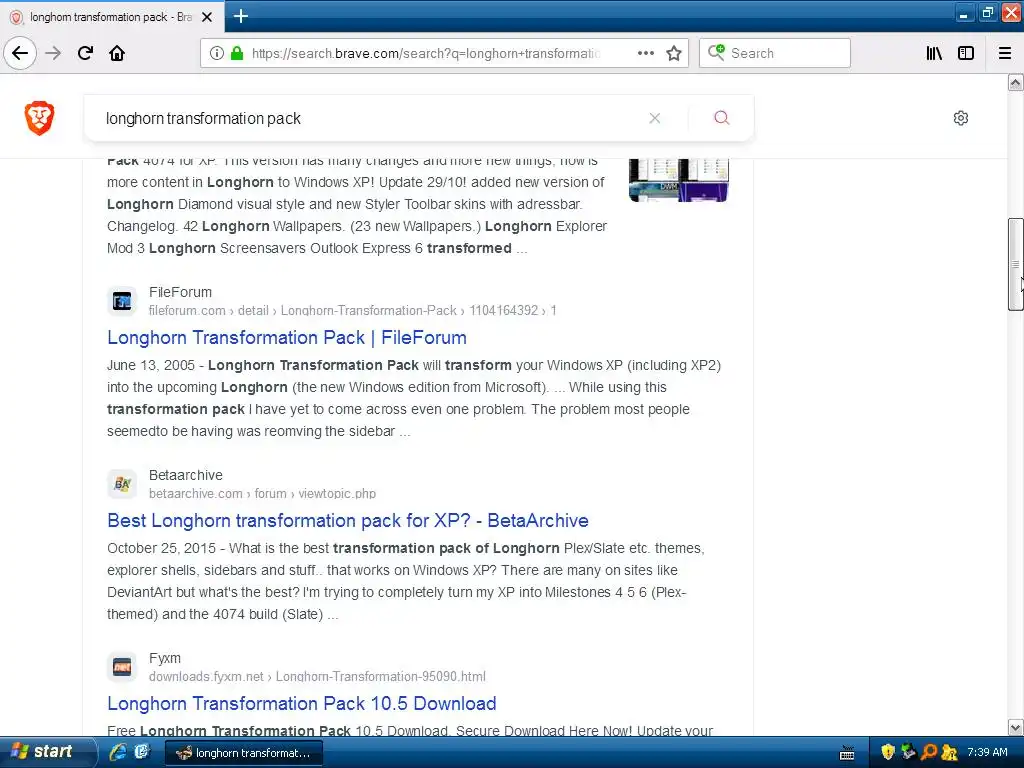Click the FileForum site favicon
Viewport: 1024px width, 768px height.
click(122, 301)
